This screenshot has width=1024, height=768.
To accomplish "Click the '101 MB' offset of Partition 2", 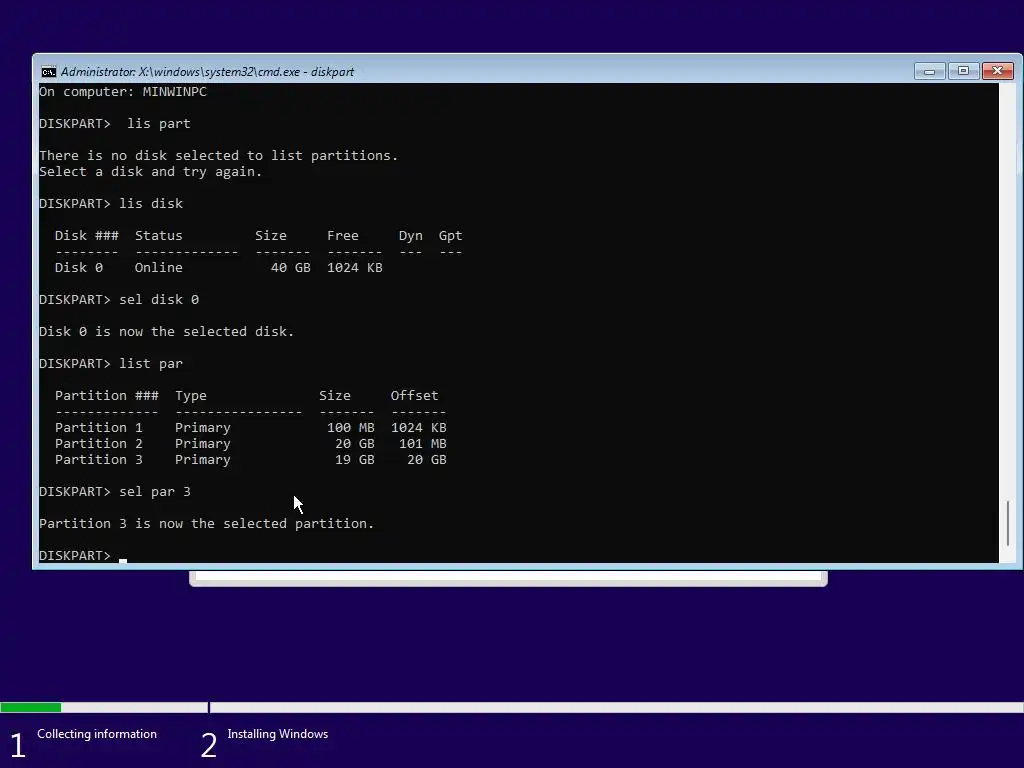I will click(x=423, y=444).
